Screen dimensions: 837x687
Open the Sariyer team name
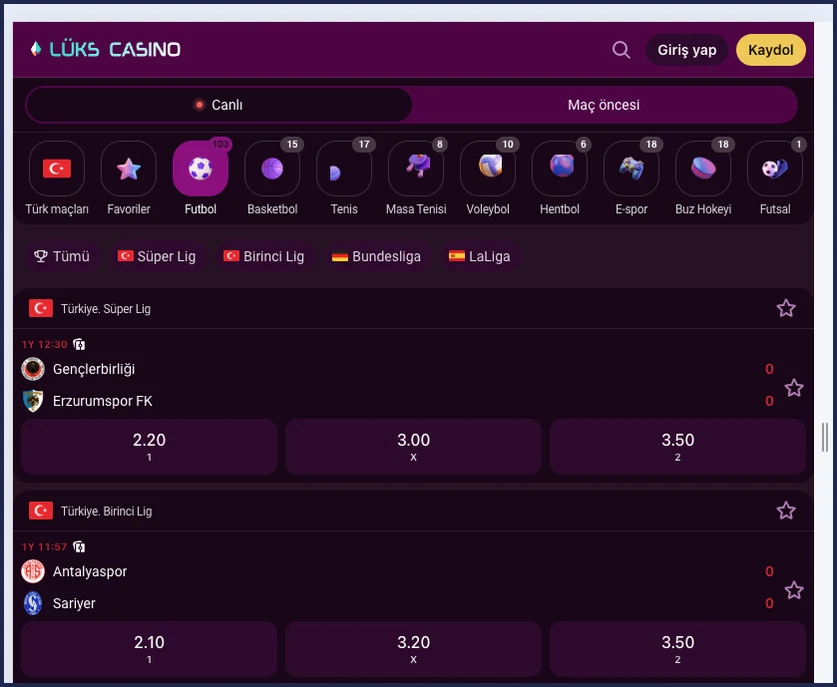pos(74,603)
